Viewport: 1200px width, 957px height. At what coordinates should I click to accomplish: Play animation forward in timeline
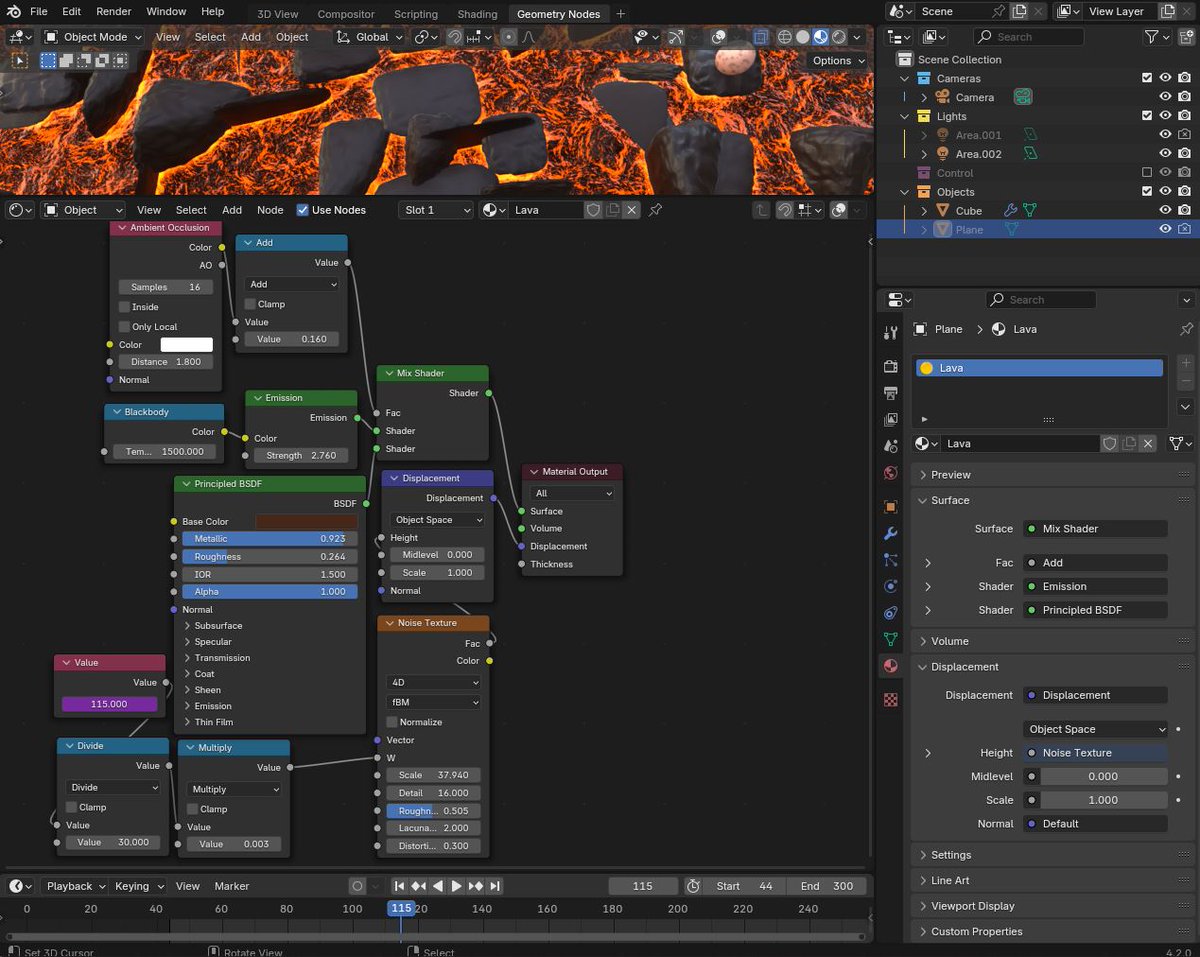(x=456, y=886)
